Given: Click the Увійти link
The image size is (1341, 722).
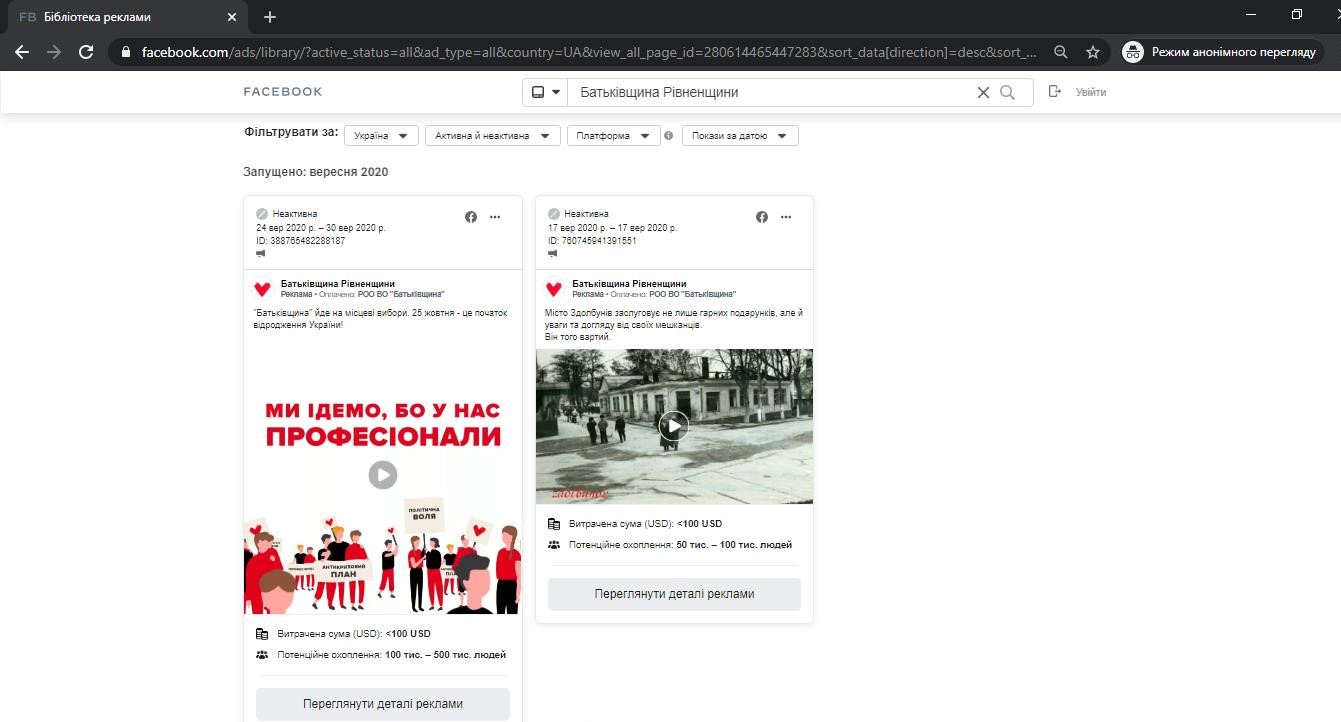Looking at the screenshot, I should click(1091, 92).
